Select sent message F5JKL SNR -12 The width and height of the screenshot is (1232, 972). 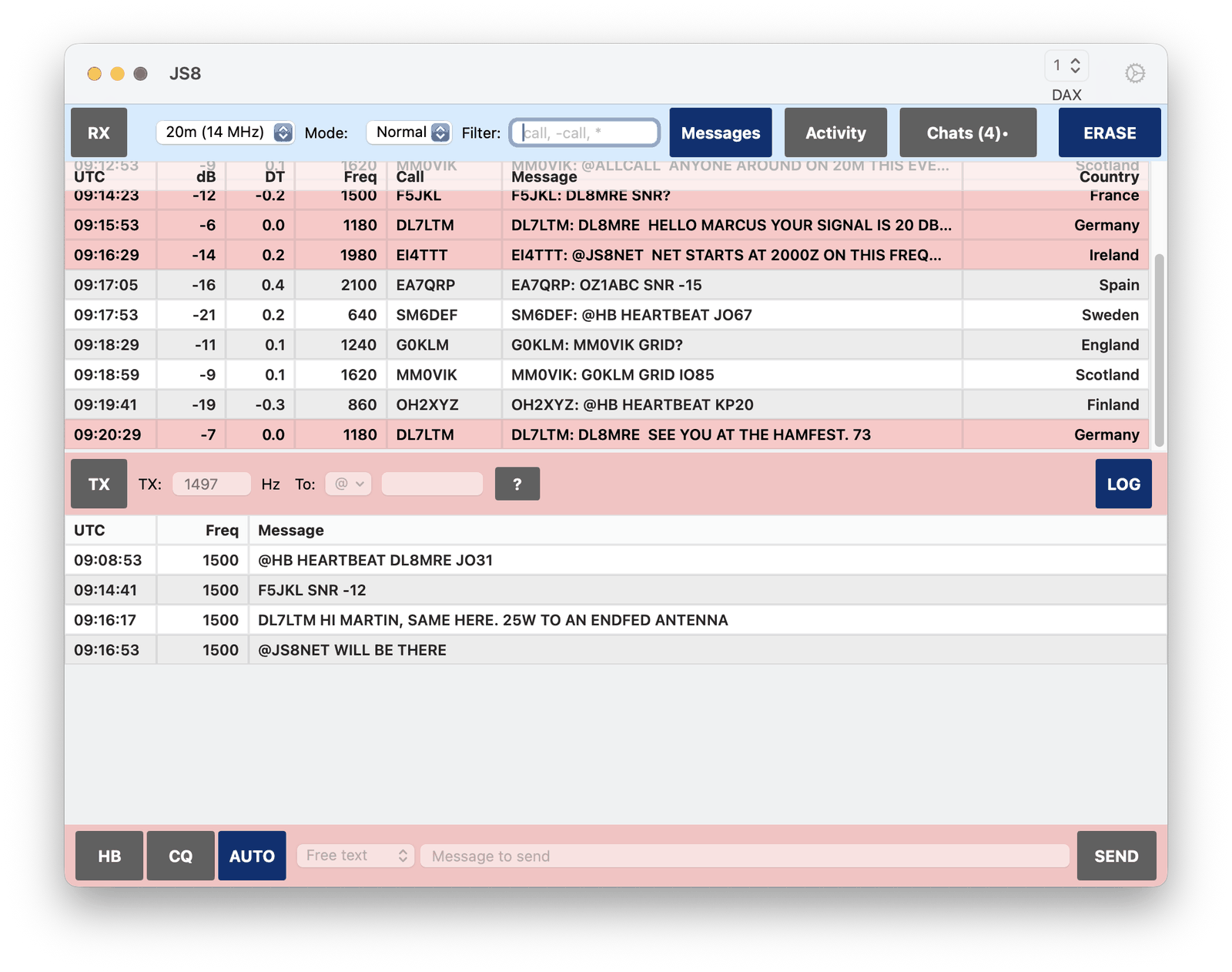[x=616, y=590]
